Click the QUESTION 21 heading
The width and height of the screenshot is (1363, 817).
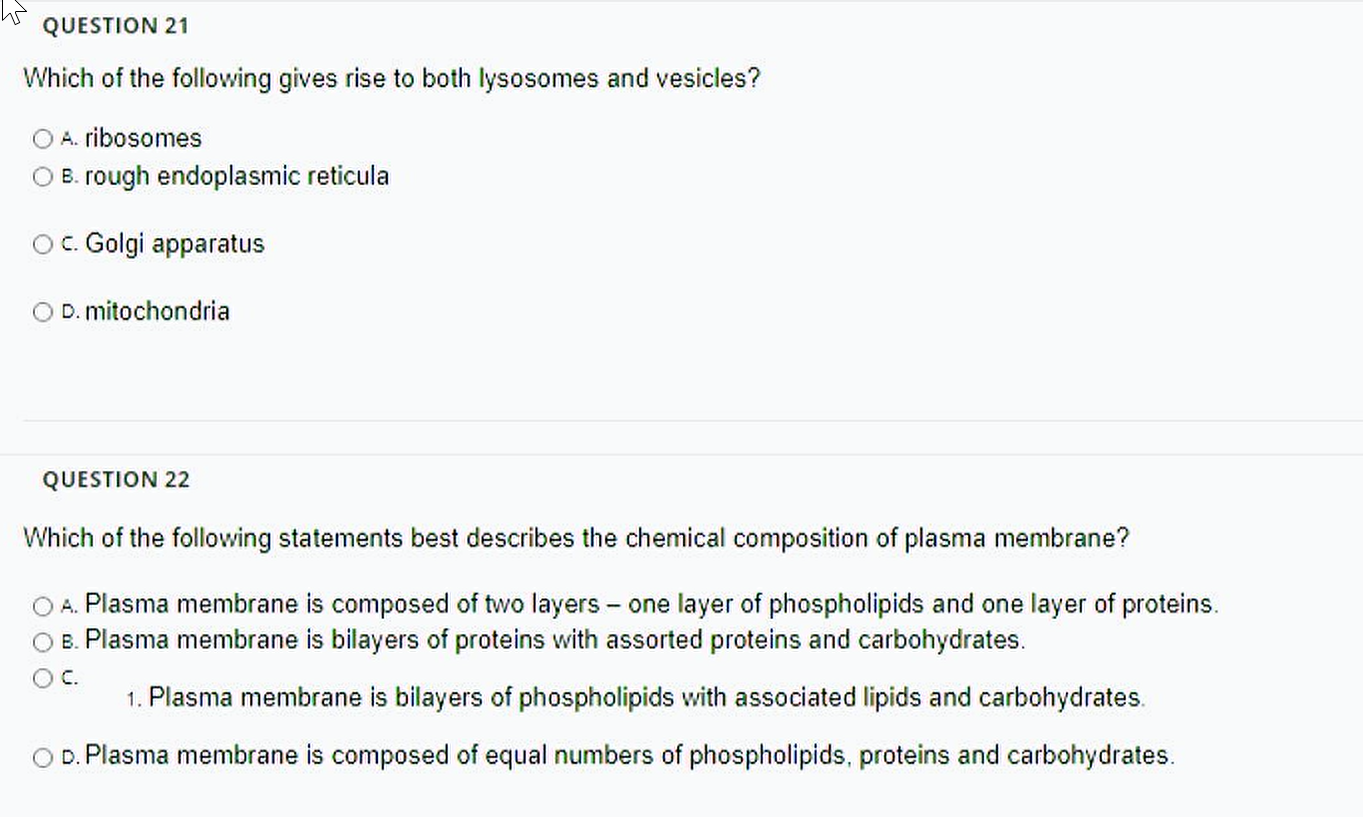coord(115,26)
